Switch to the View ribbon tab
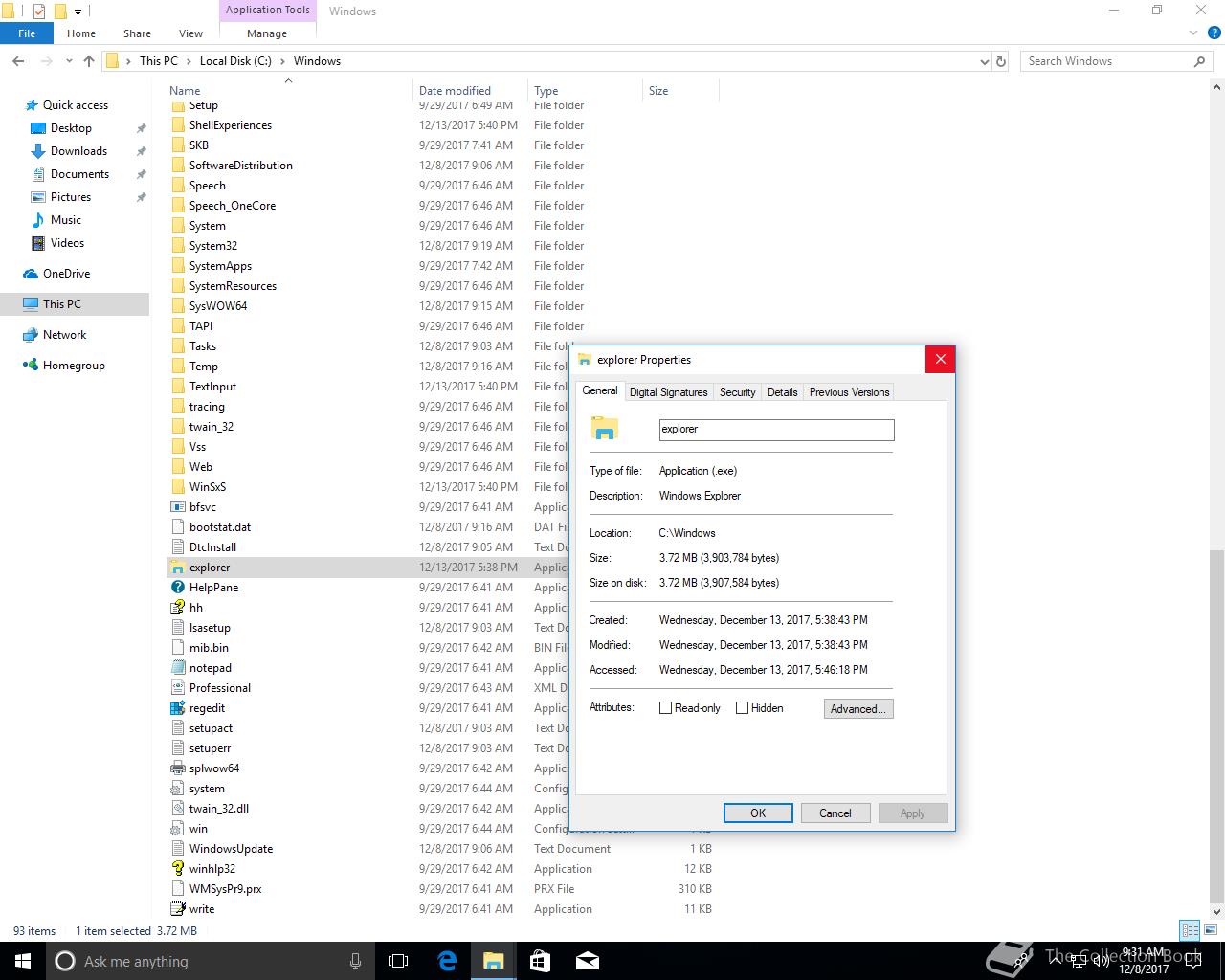1225x980 pixels. point(191,33)
